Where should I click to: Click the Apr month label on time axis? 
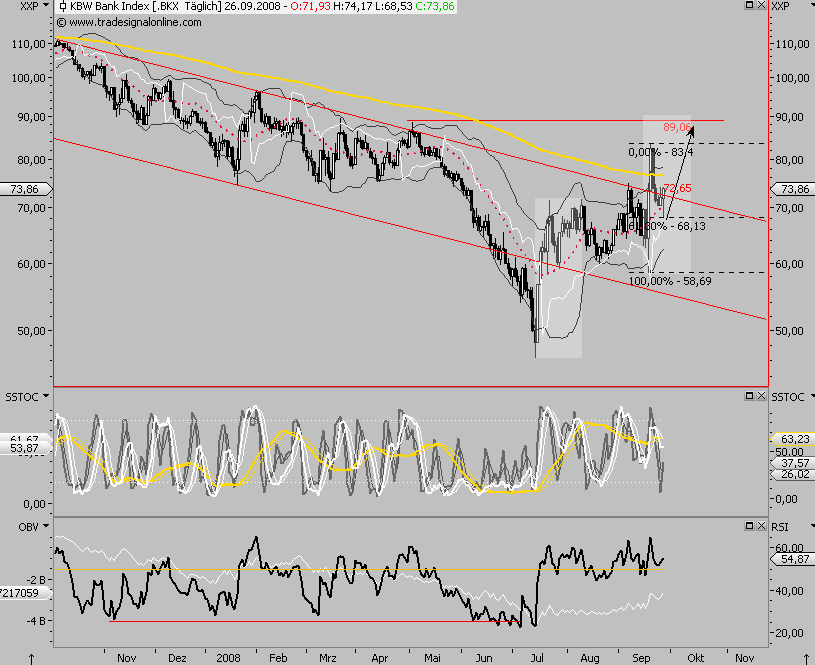click(379, 658)
